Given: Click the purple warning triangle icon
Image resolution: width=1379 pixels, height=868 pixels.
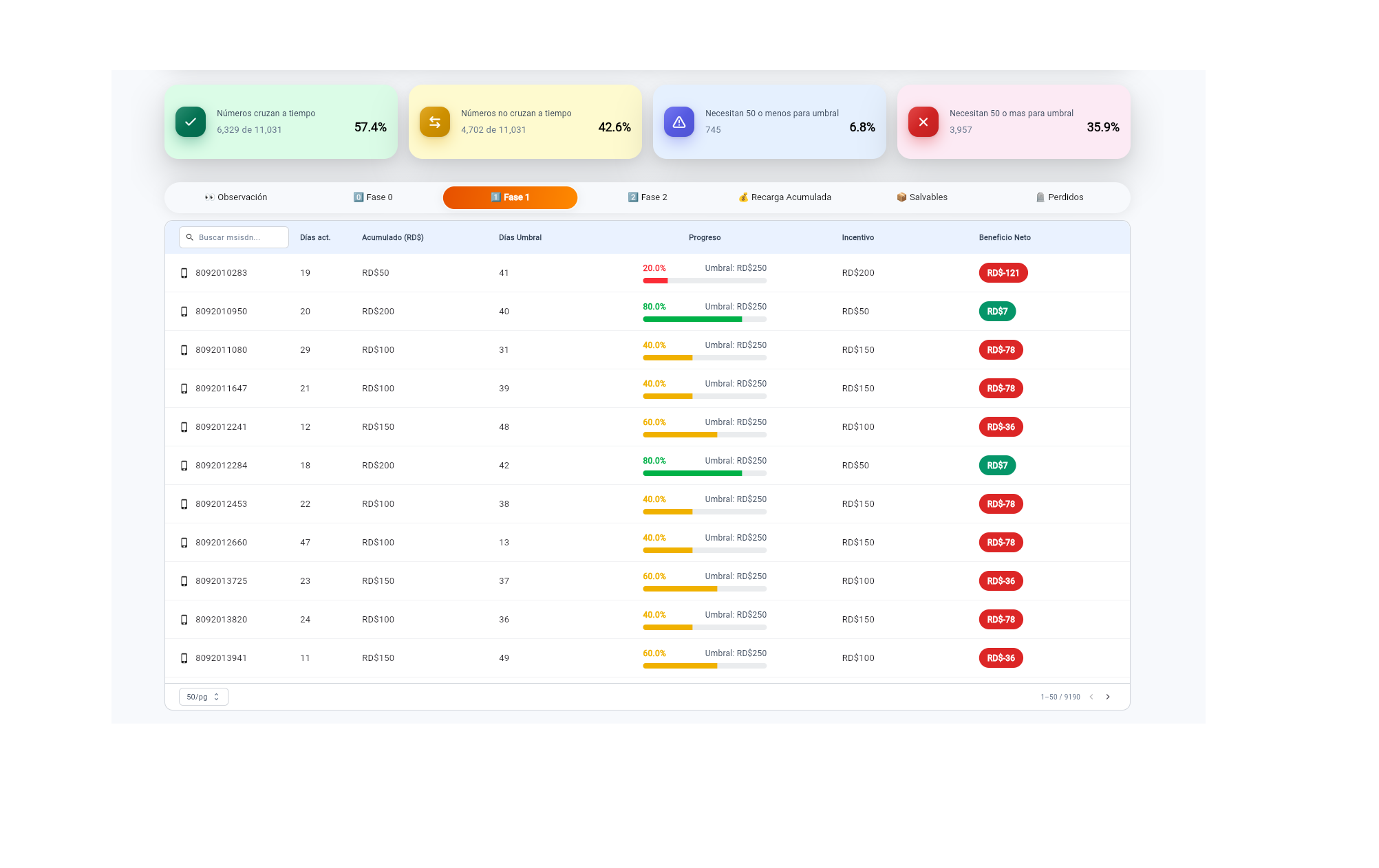Looking at the screenshot, I should [x=679, y=122].
